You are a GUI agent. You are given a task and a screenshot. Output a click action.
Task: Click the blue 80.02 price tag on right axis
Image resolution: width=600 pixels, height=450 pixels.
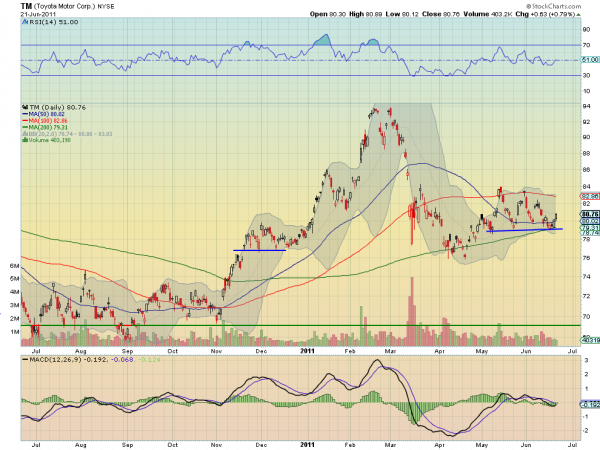[590, 221]
